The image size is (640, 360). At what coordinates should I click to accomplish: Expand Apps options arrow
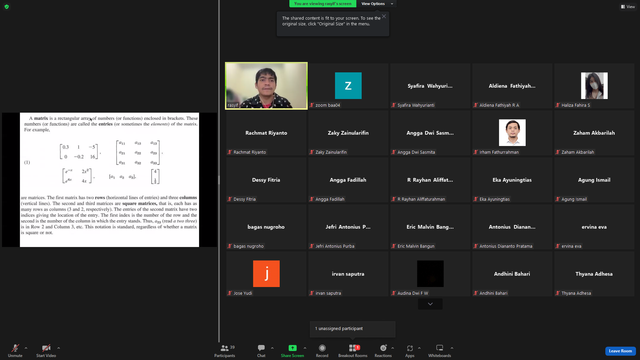pyautogui.click(x=419, y=348)
